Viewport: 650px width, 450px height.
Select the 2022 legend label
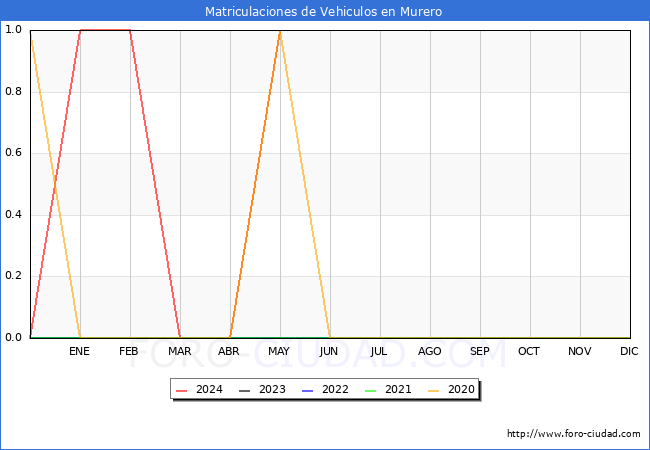tap(335, 390)
